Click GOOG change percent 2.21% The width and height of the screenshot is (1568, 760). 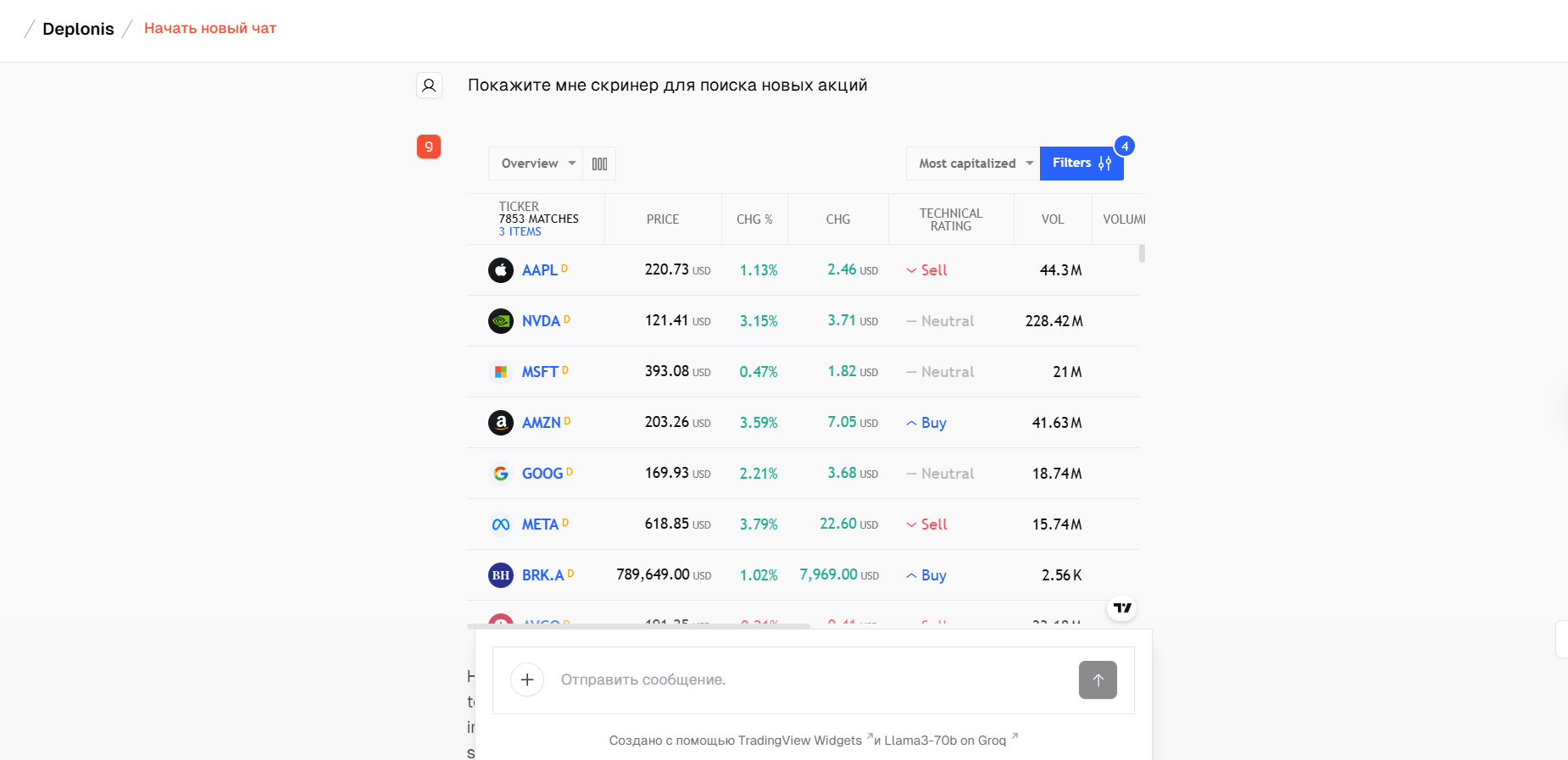click(759, 474)
